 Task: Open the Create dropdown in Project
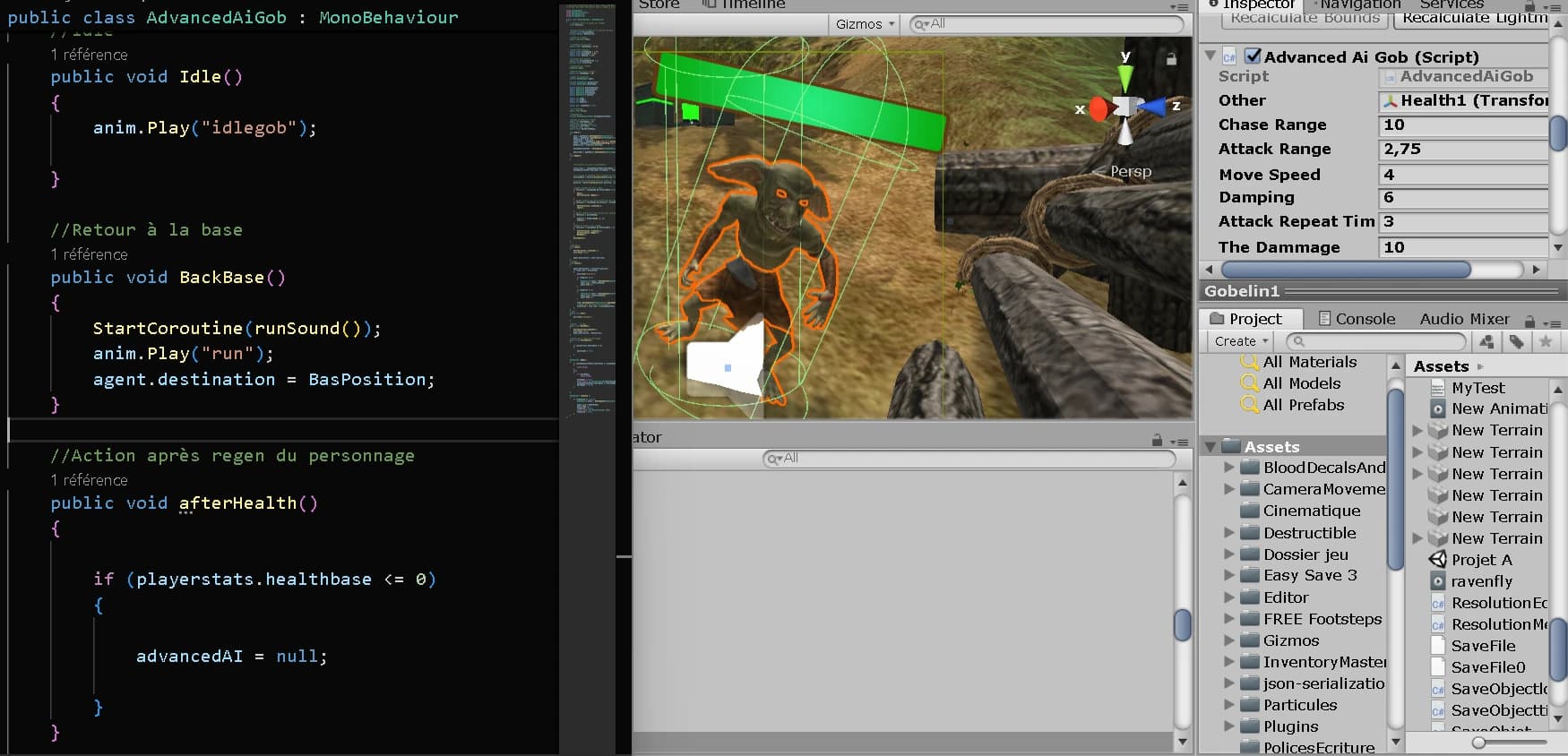click(1241, 341)
